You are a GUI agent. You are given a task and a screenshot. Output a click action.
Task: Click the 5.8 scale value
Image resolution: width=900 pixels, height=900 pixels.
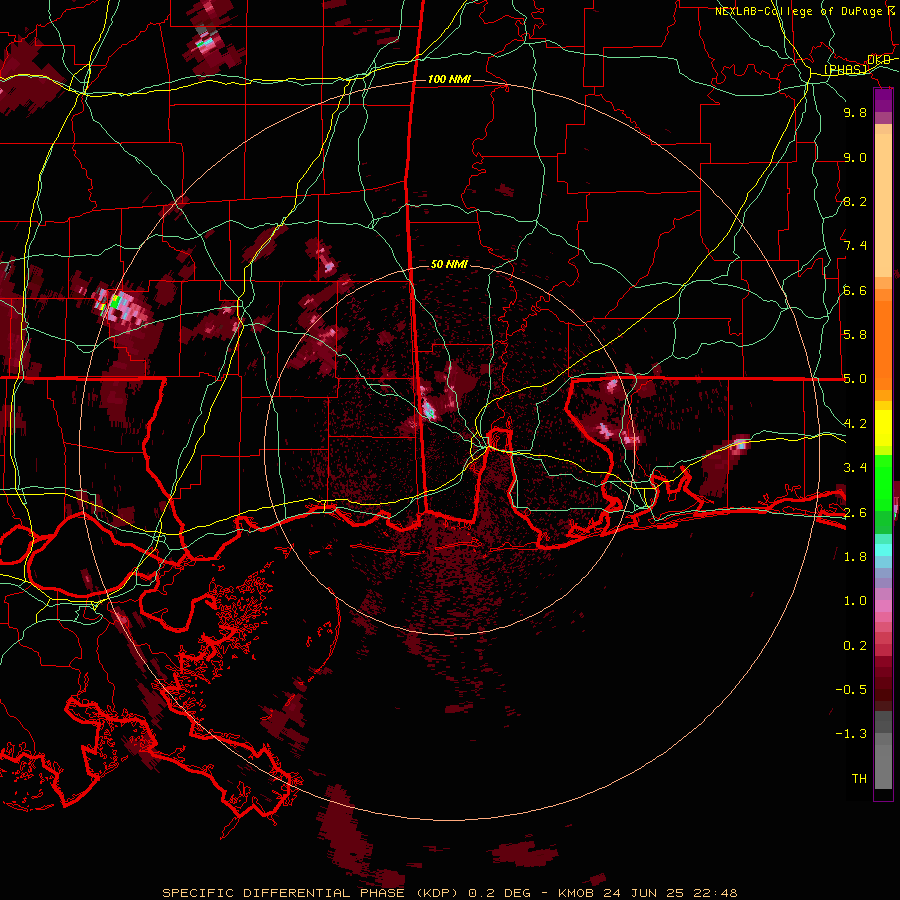(855, 335)
